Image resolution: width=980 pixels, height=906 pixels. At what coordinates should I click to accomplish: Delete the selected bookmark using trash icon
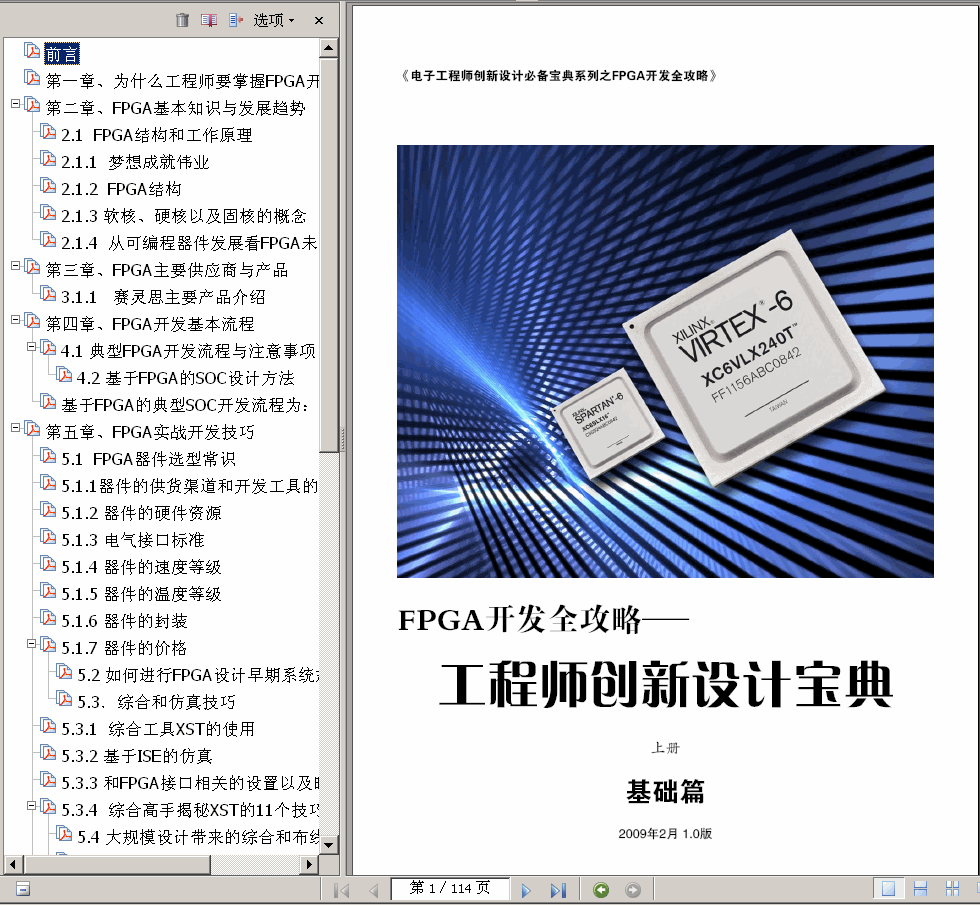[x=183, y=19]
